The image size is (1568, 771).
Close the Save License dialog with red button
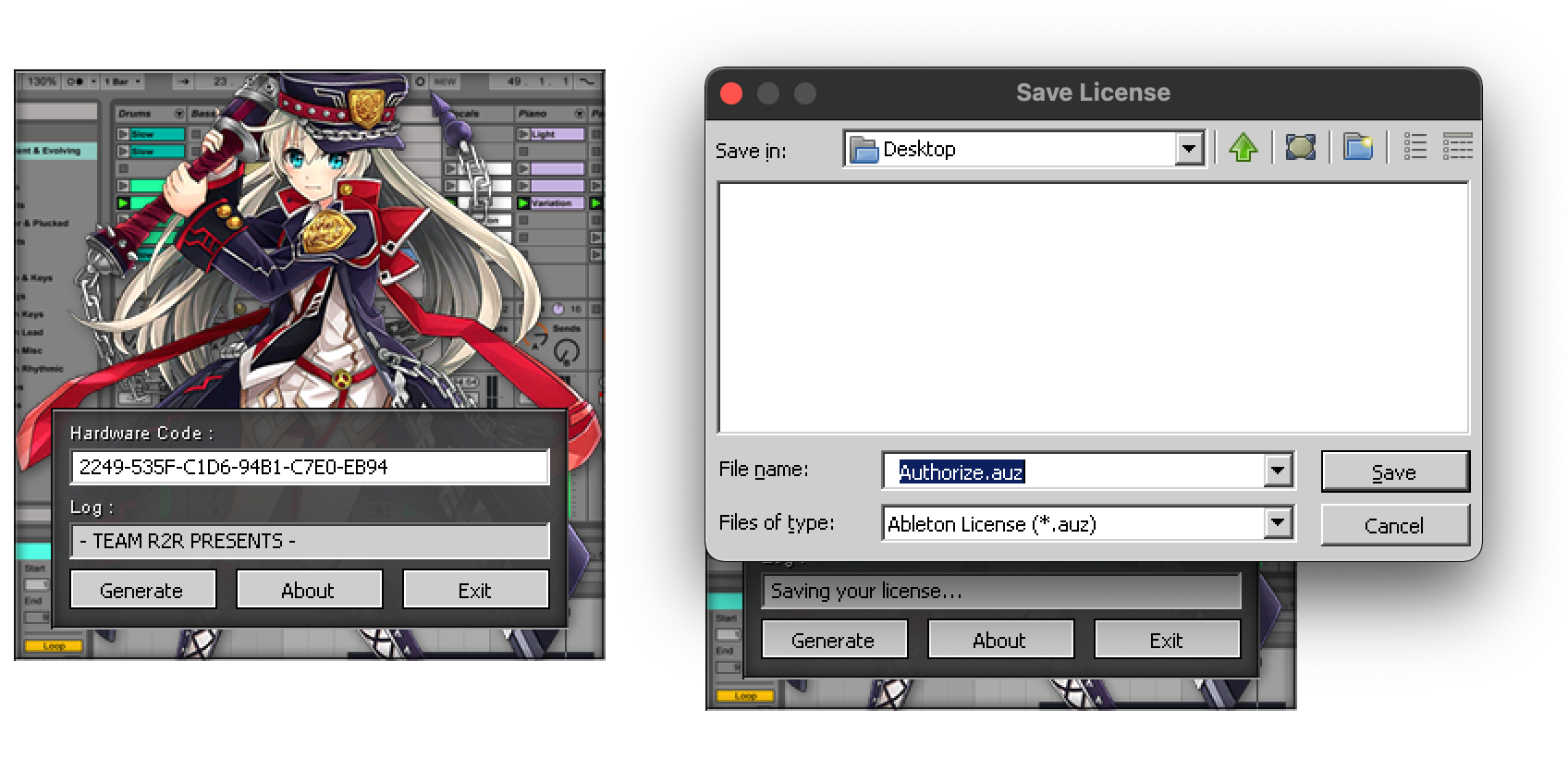[731, 93]
